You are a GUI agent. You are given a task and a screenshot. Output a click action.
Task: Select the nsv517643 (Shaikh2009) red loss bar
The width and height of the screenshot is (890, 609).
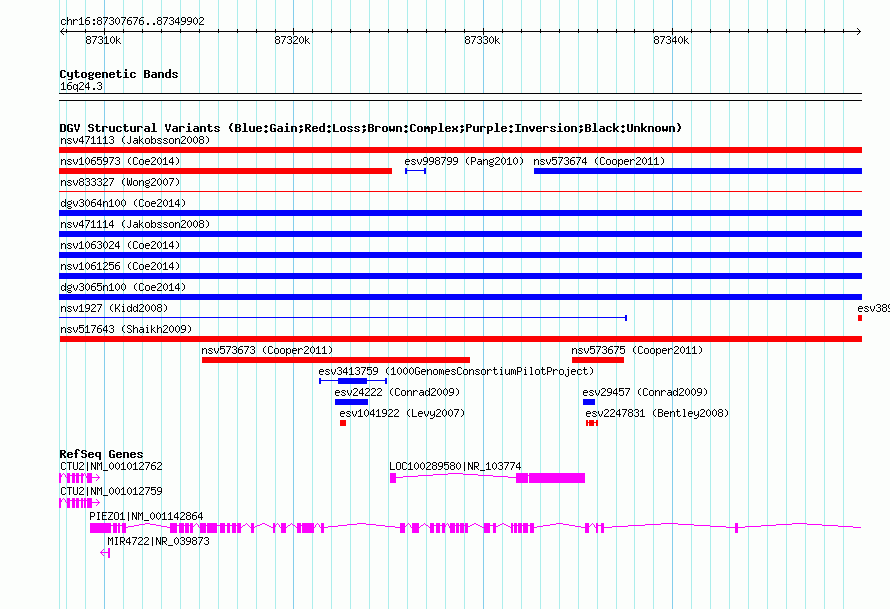pos(460,339)
